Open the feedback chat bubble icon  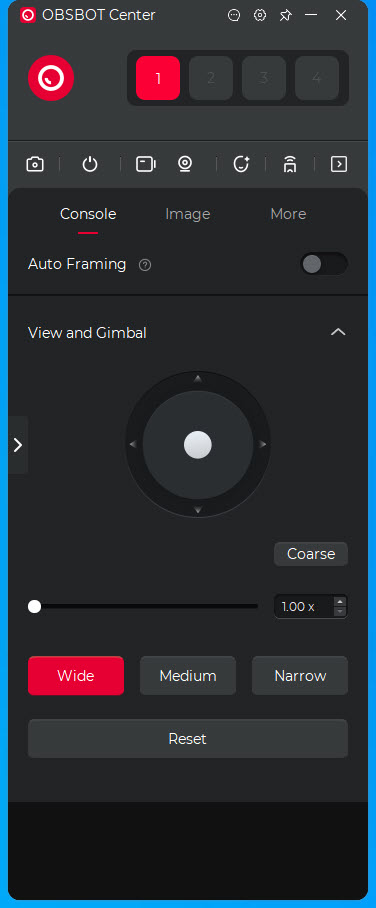point(234,16)
